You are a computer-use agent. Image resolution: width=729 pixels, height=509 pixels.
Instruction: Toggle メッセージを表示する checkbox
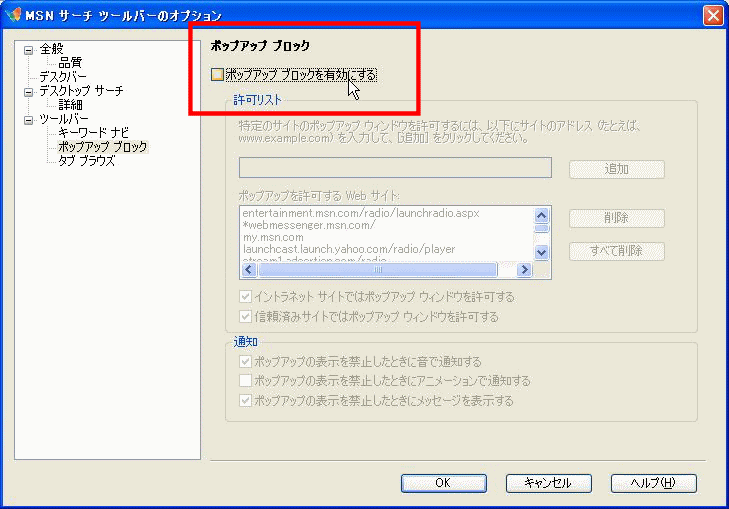tap(245, 400)
